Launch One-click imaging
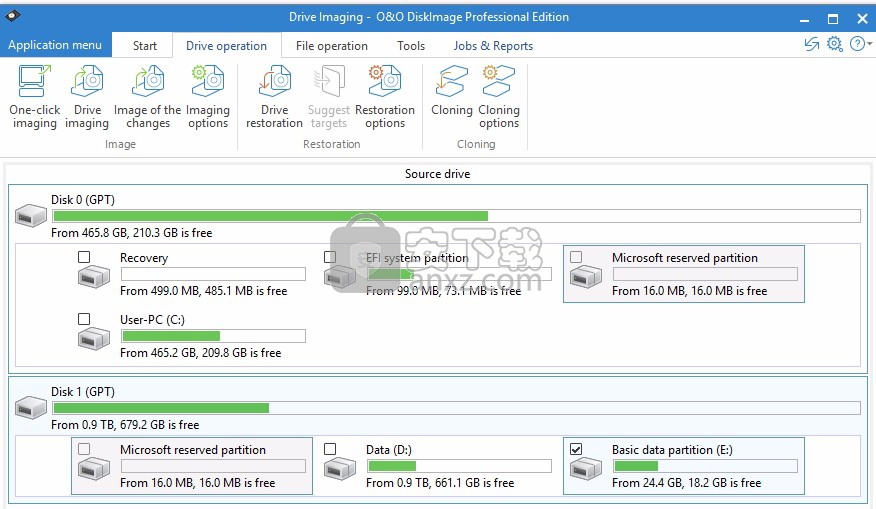The width and height of the screenshot is (876, 509). 35,97
